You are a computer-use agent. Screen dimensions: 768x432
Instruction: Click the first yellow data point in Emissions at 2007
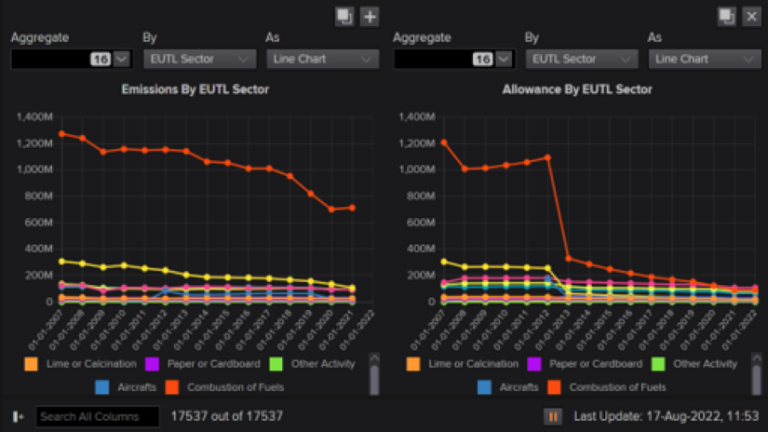[x=62, y=262]
